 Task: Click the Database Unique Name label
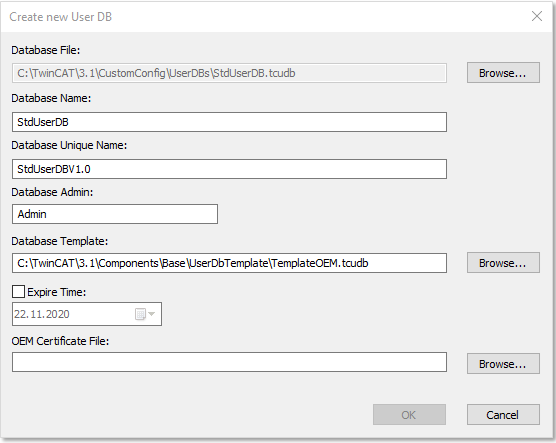69,145
